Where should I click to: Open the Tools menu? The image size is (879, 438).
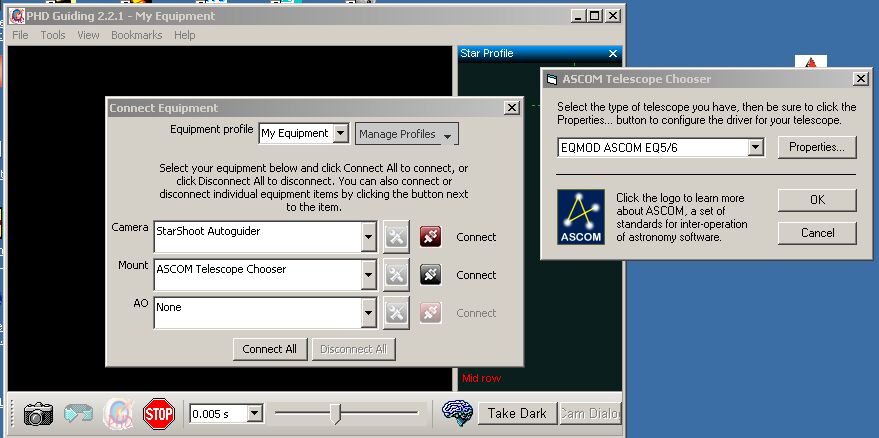(53, 35)
